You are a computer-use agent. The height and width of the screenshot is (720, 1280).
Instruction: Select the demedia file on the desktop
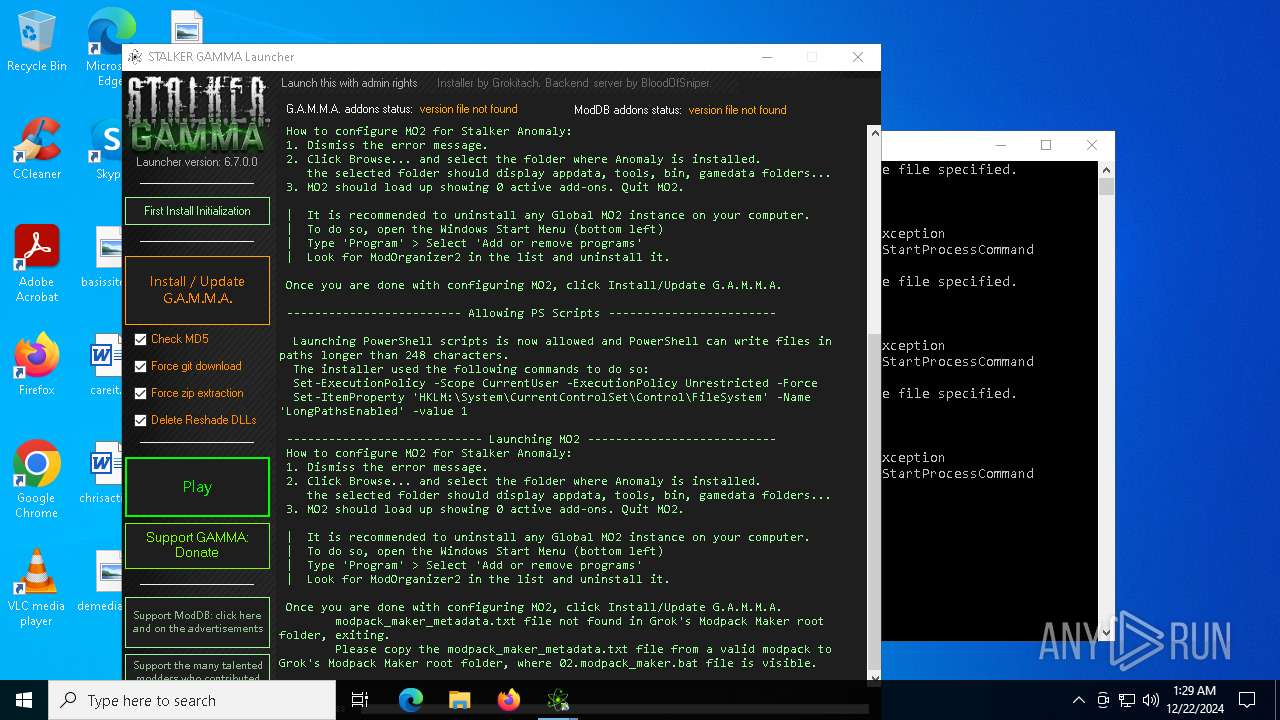[x=100, y=580]
